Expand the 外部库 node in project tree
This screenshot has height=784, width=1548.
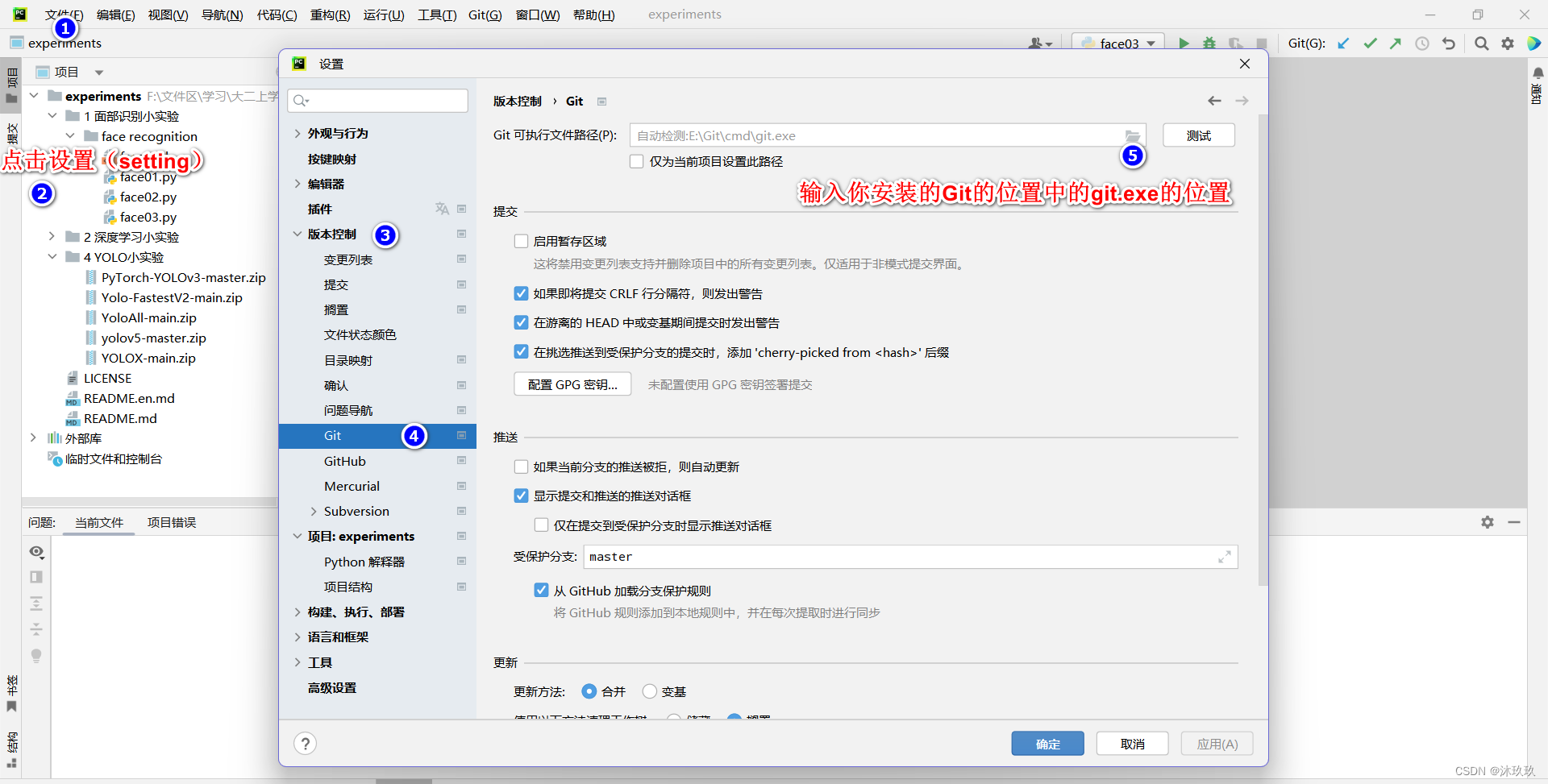tap(33, 438)
